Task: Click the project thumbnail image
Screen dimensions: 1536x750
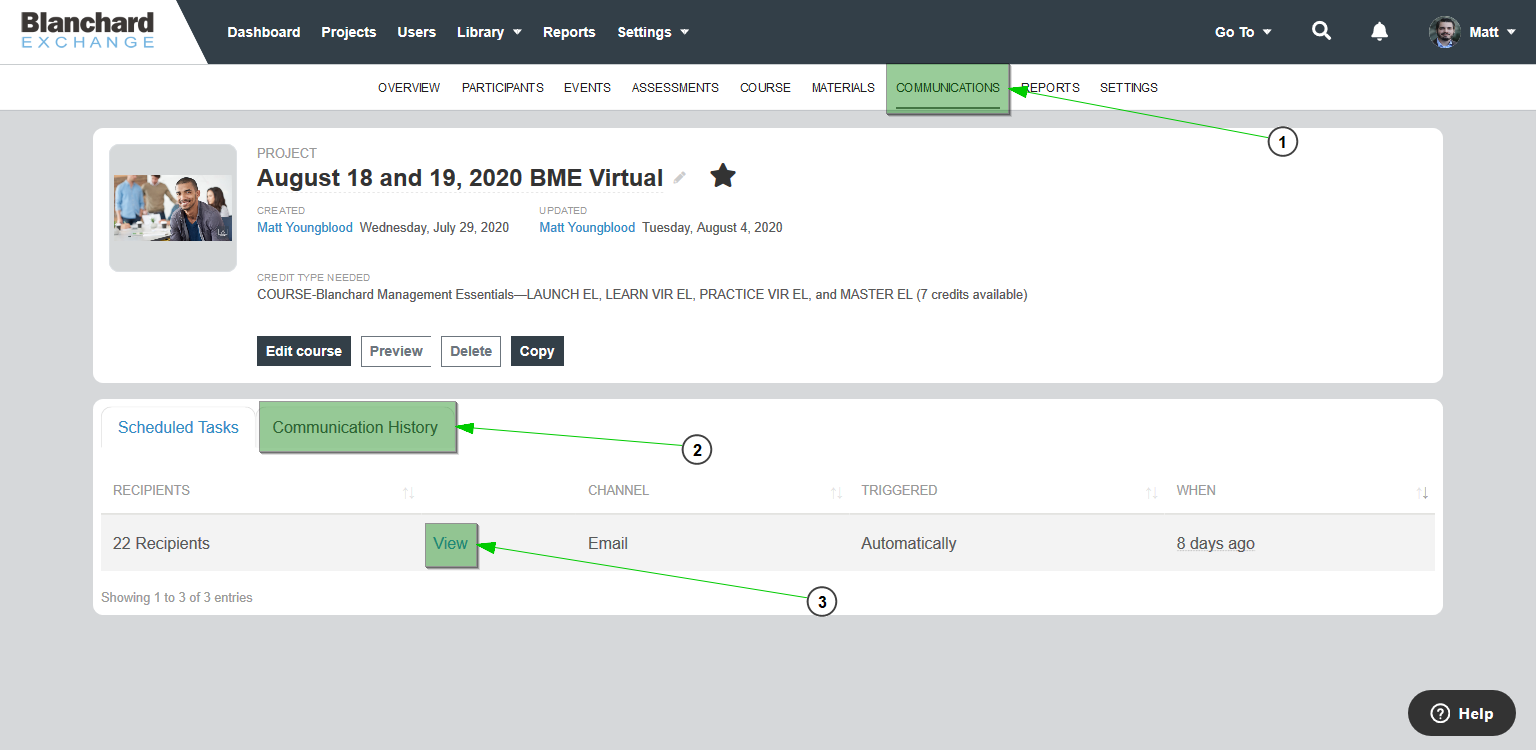Action: [x=173, y=208]
